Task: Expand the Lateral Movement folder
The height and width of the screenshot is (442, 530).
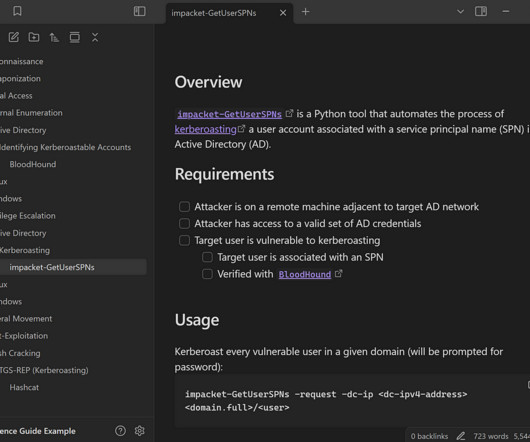Action: tap(26, 319)
